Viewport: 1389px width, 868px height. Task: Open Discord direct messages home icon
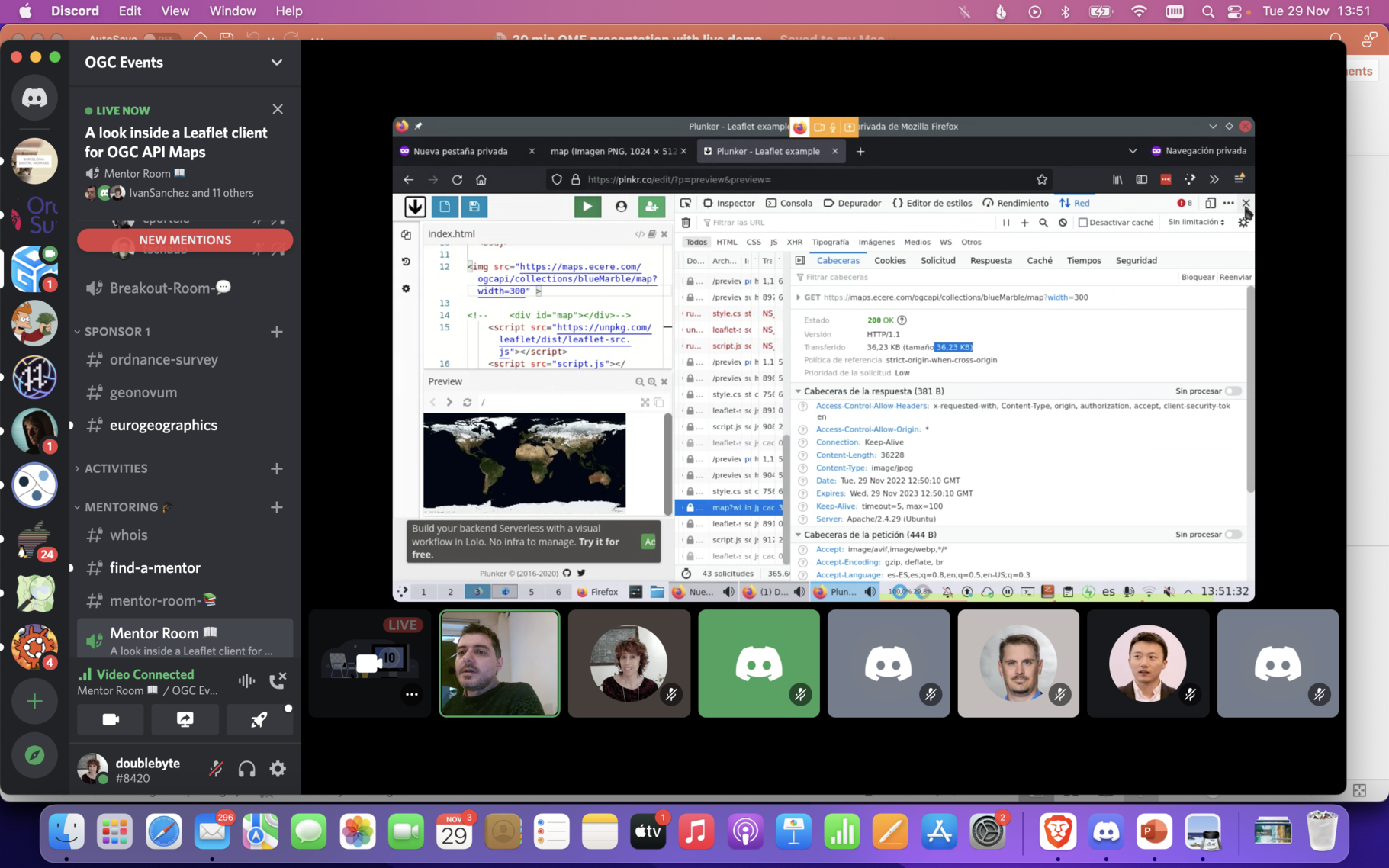(34, 98)
